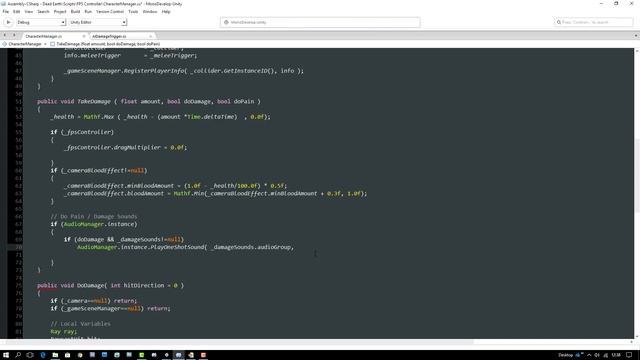This screenshot has width=640, height=360.
Task: Click 'RegisterPlayerInfo' in the code
Action: [154, 71]
